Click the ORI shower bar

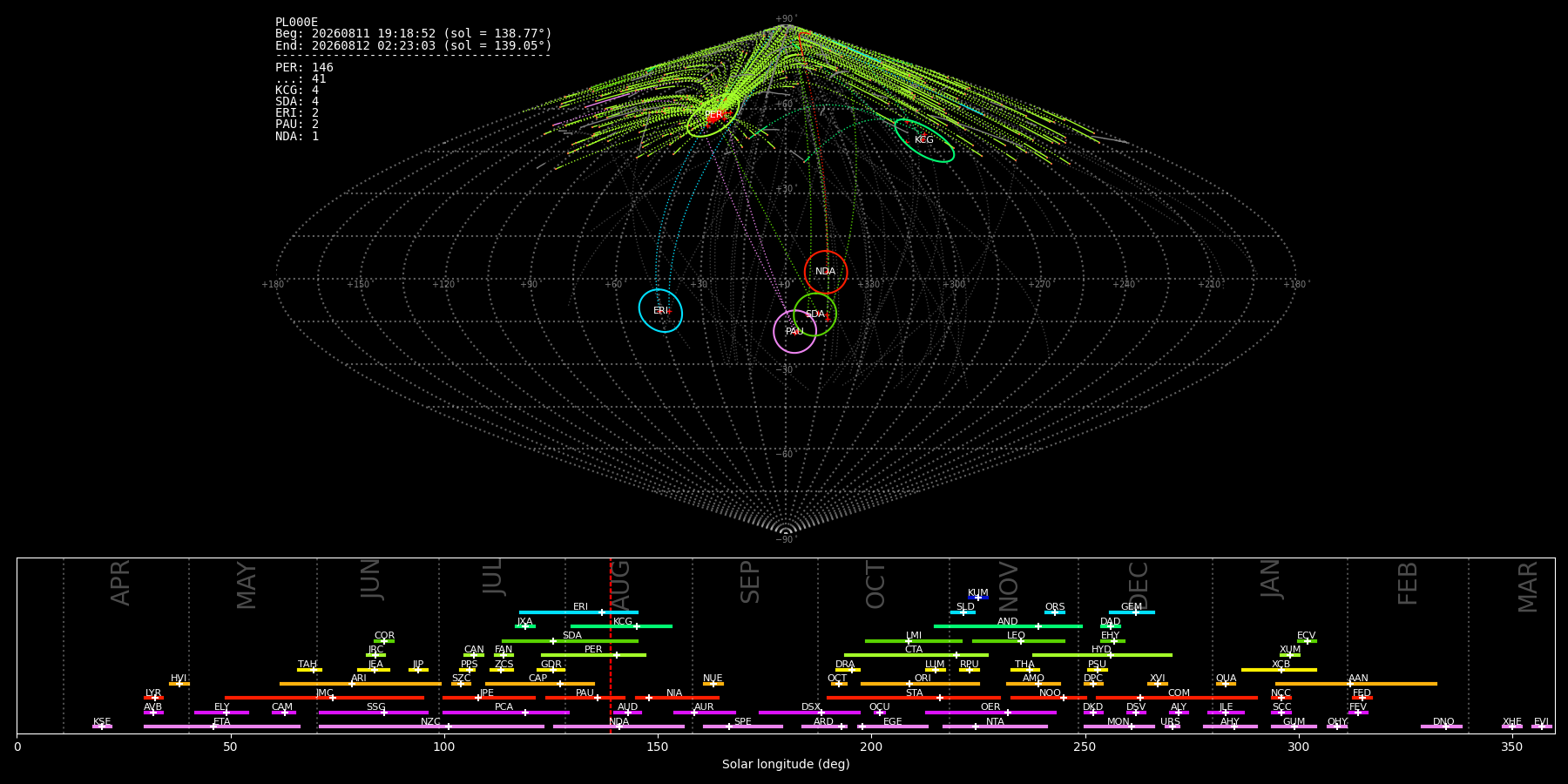point(920,684)
